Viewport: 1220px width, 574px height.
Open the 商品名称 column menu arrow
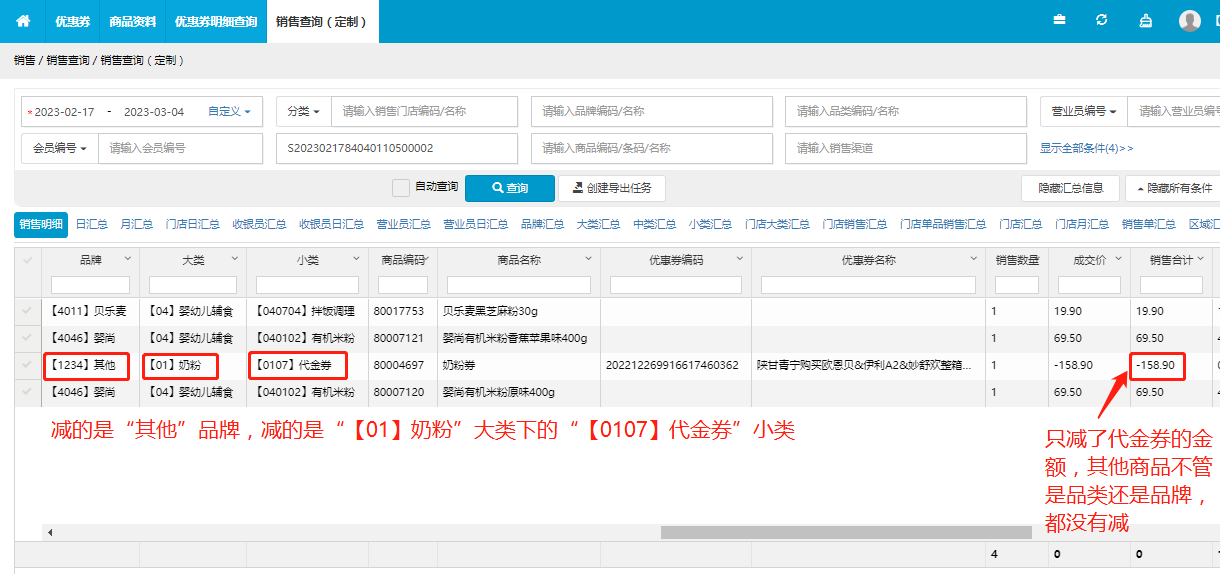click(592, 259)
